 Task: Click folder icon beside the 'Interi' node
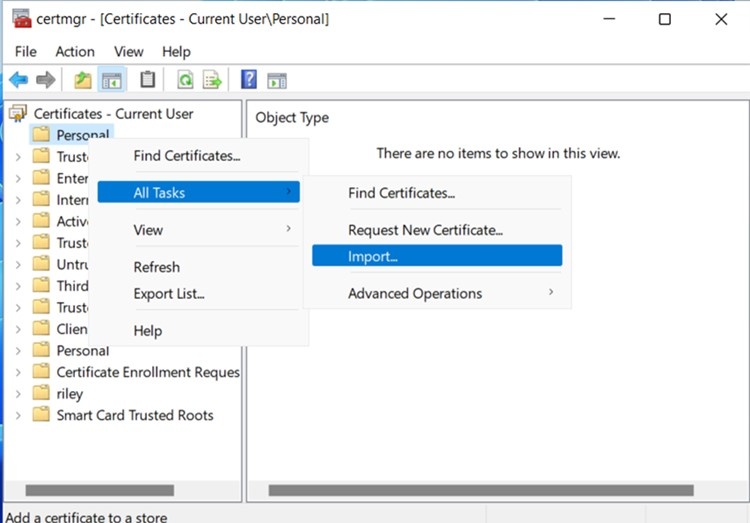point(41,199)
